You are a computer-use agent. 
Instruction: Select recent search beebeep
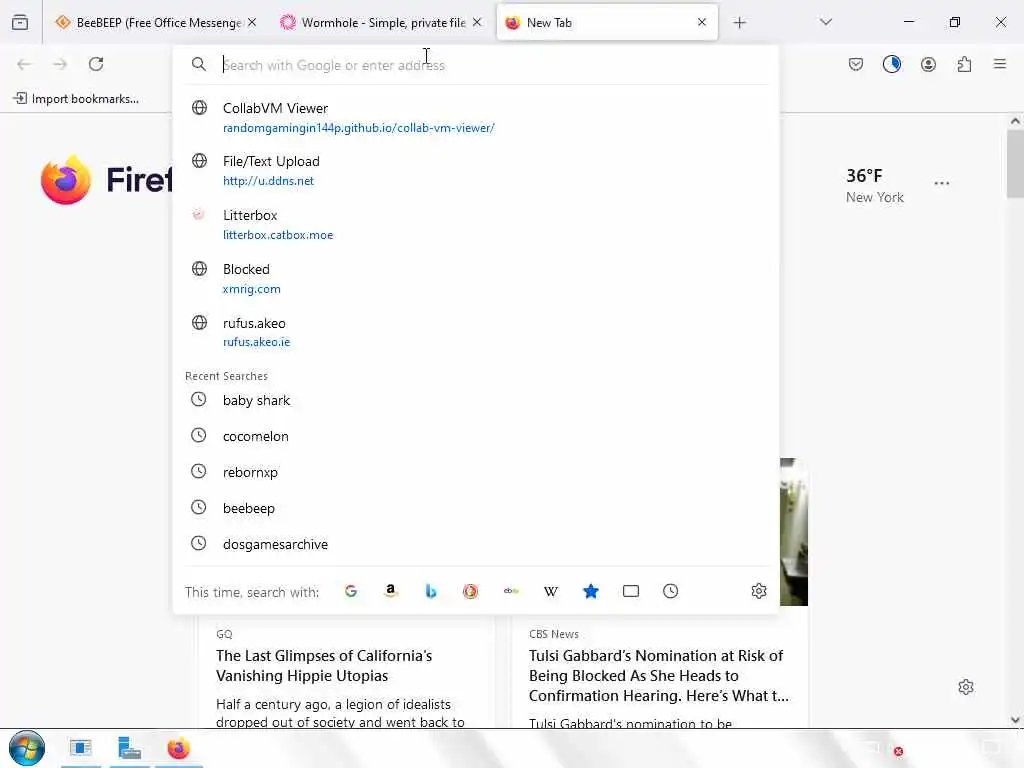475,507
